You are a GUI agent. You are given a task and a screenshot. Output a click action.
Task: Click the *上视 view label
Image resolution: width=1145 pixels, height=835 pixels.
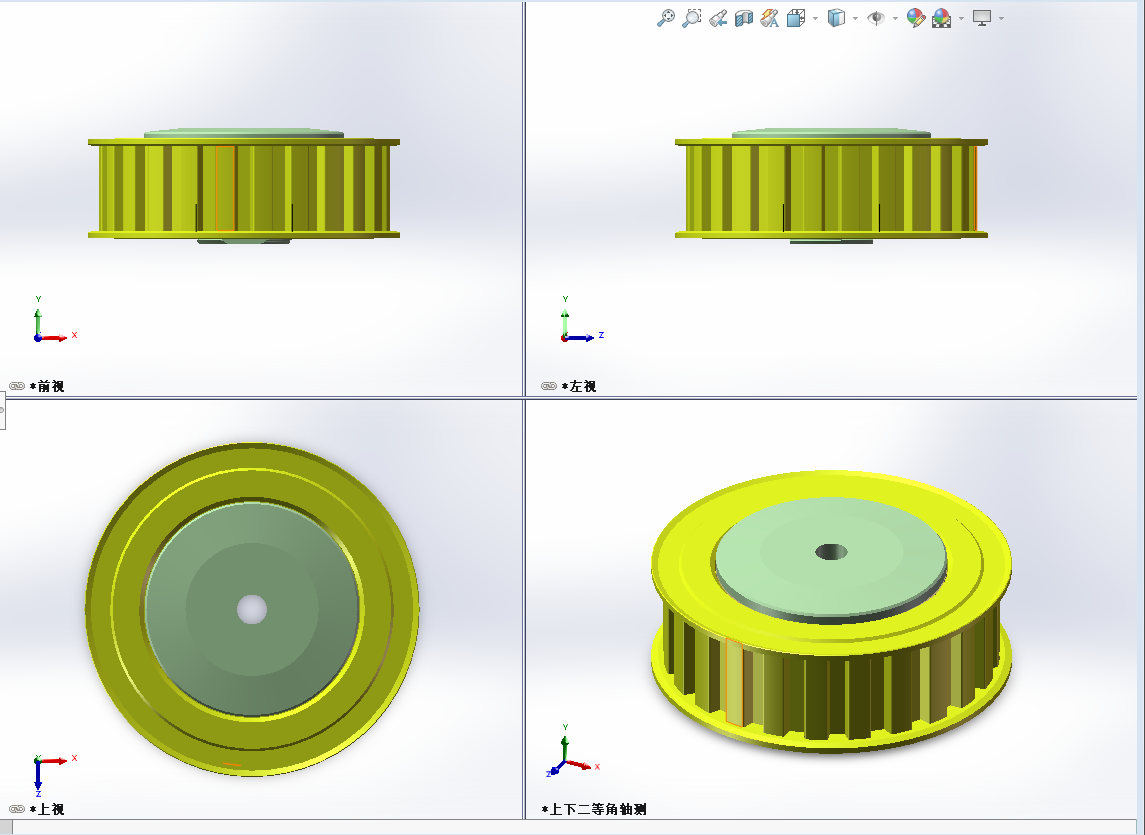(x=47, y=809)
